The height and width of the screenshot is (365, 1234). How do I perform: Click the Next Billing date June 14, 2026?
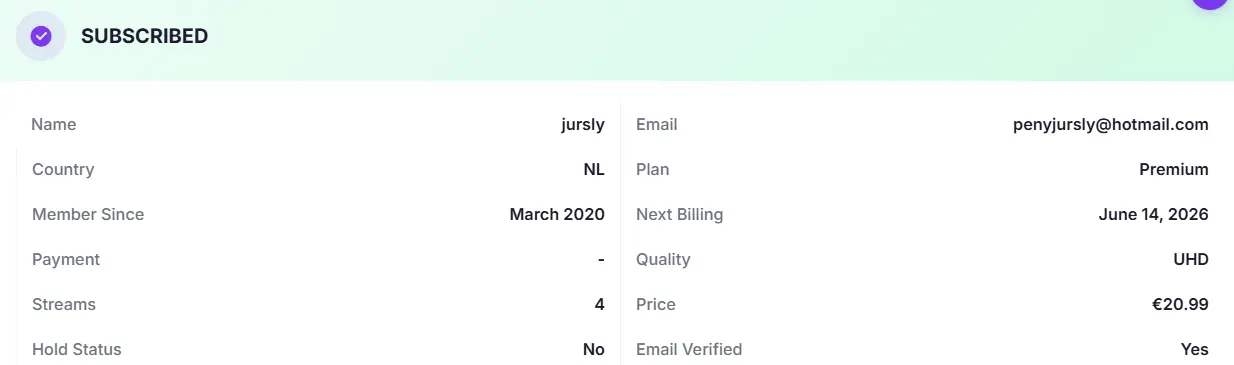1151,214
